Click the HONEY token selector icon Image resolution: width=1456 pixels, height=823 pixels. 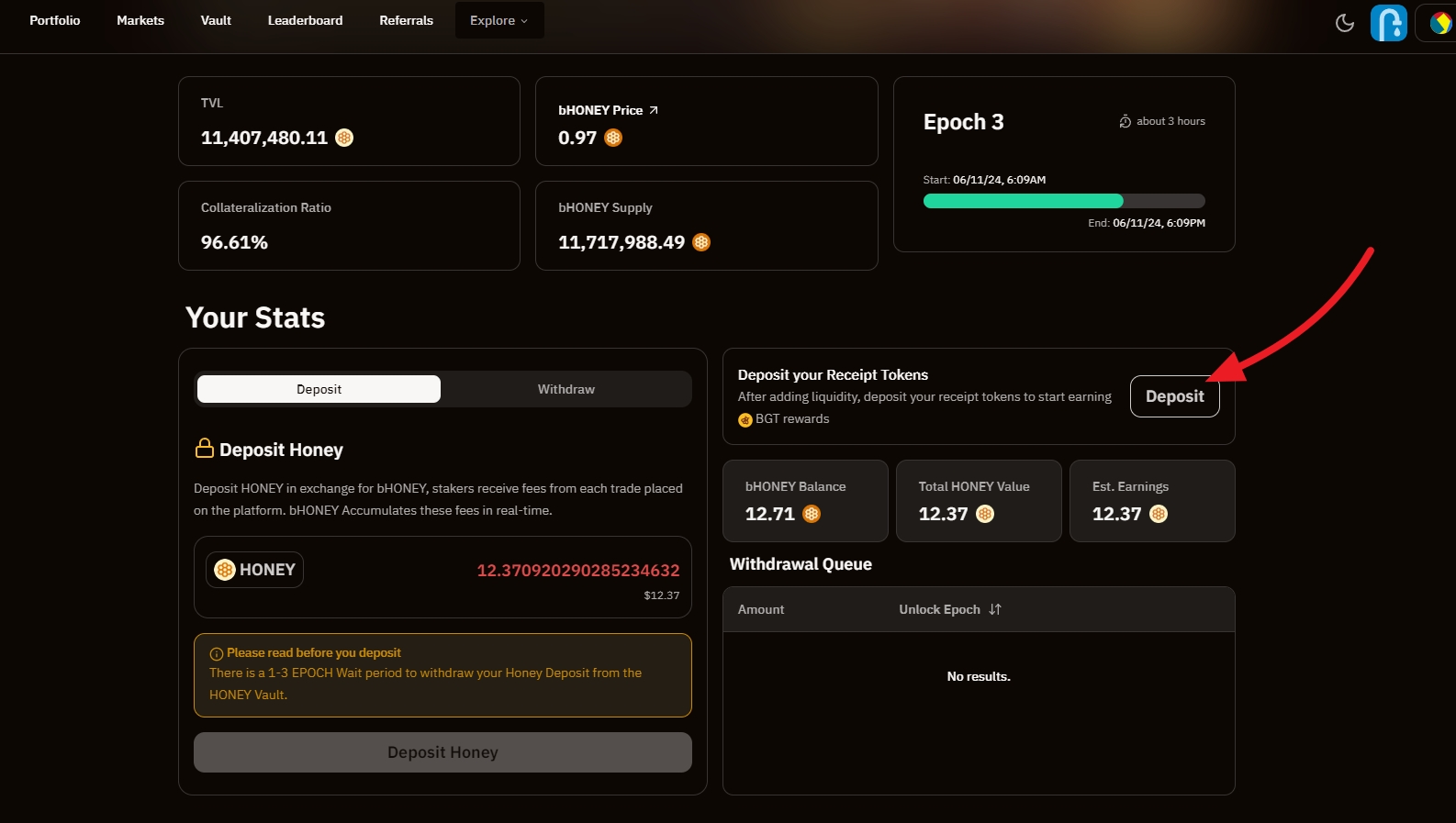tap(225, 570)
